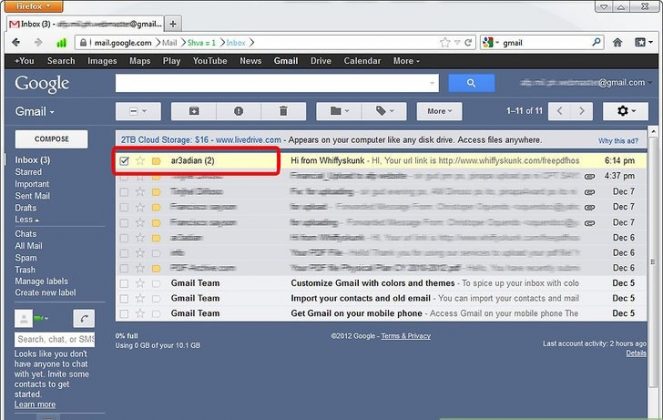Click the Archive button in mail toolbar
The height and width of the screenshot is (420, 663).
[193, 111]
